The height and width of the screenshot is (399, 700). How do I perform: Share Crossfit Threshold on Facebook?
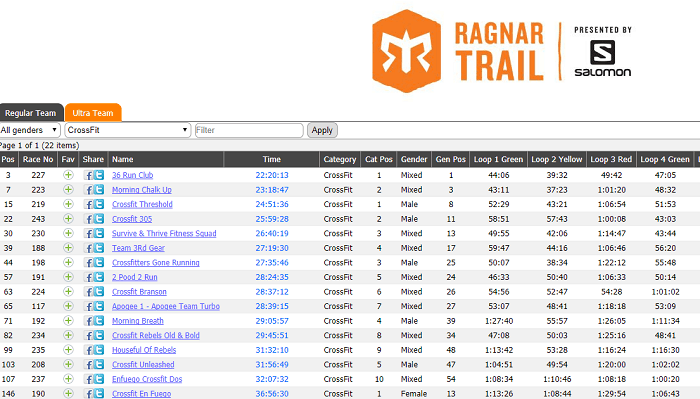(88, 204)
